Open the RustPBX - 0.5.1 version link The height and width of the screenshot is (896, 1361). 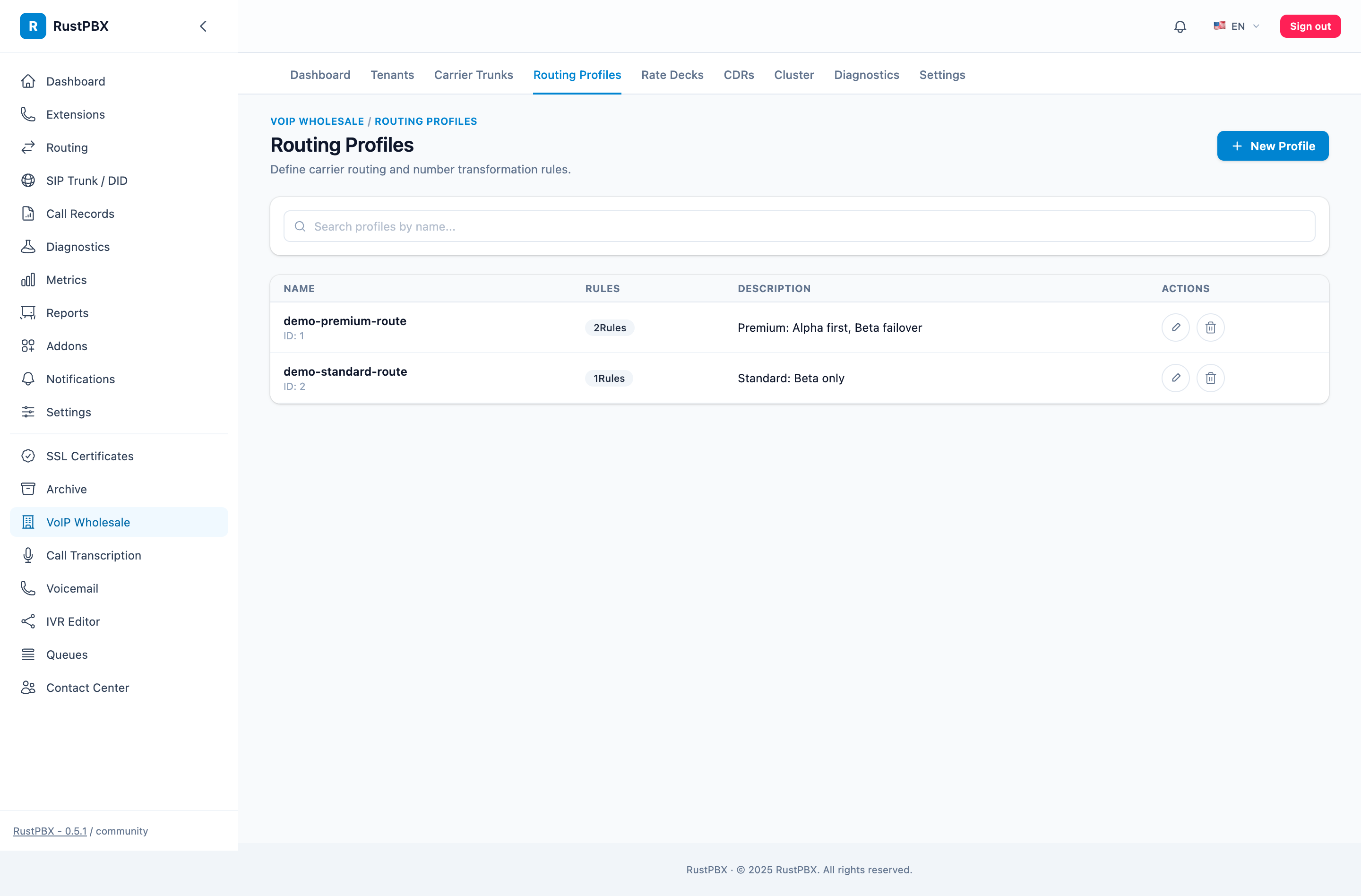(x=50, y=831)
